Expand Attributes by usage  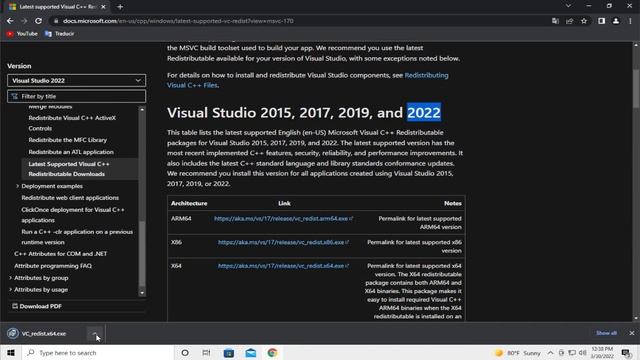[x=10, y=290]
